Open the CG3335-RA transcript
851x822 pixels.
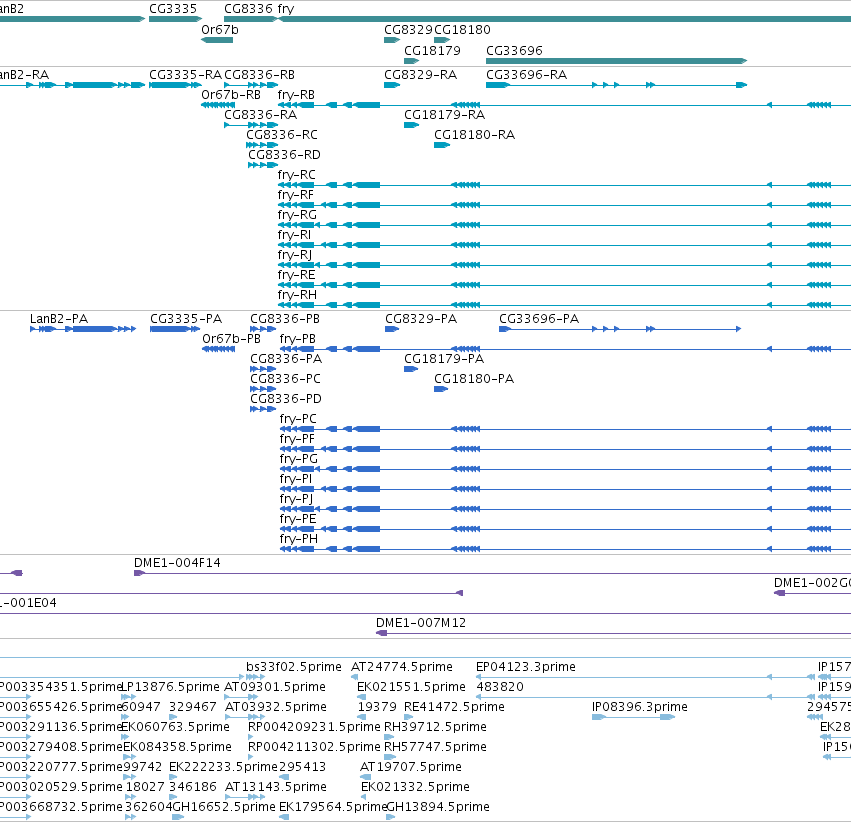[x=185, y=75]
